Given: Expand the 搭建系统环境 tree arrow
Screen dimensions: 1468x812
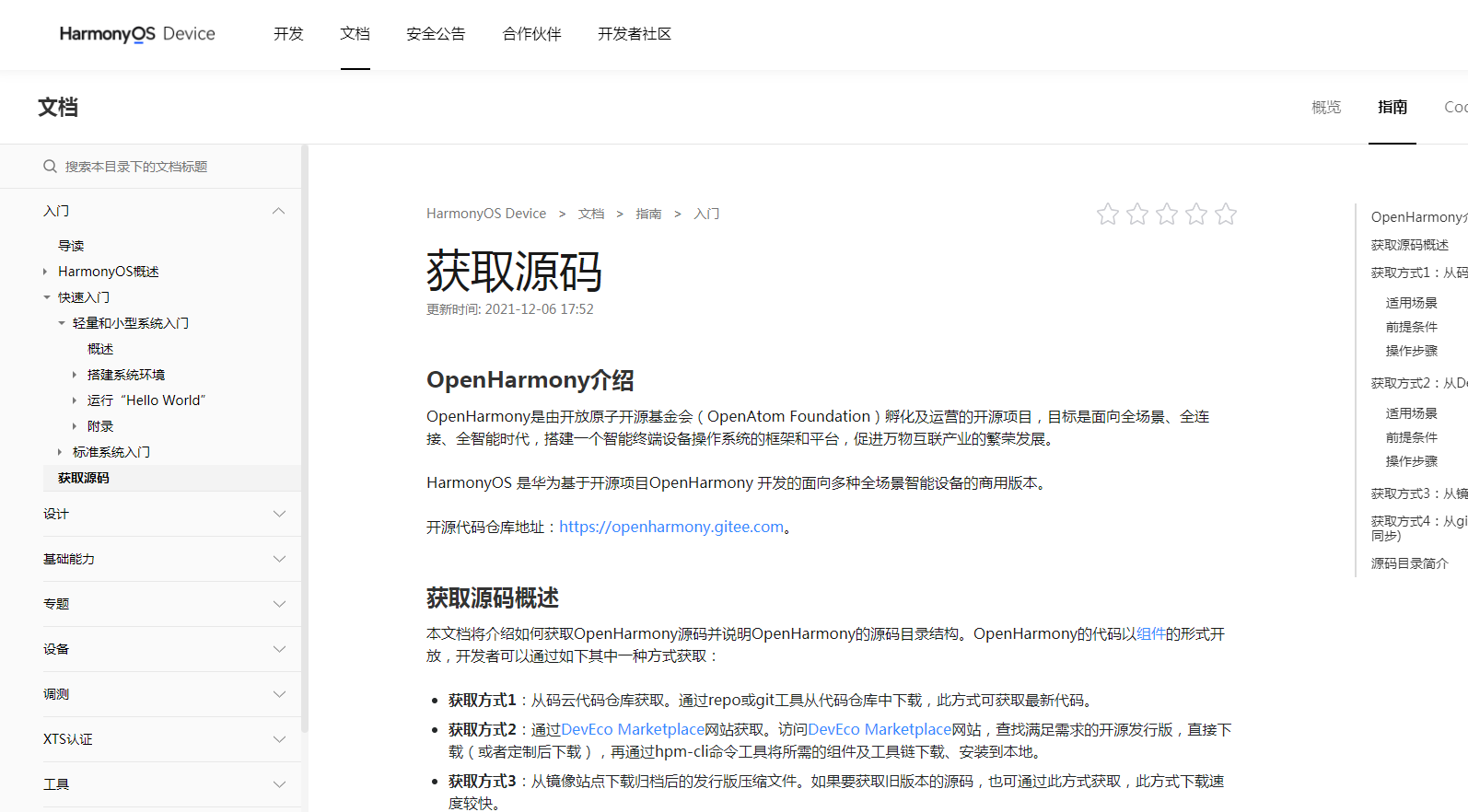Looking at the screenshot, I should (x=75, y=375).
